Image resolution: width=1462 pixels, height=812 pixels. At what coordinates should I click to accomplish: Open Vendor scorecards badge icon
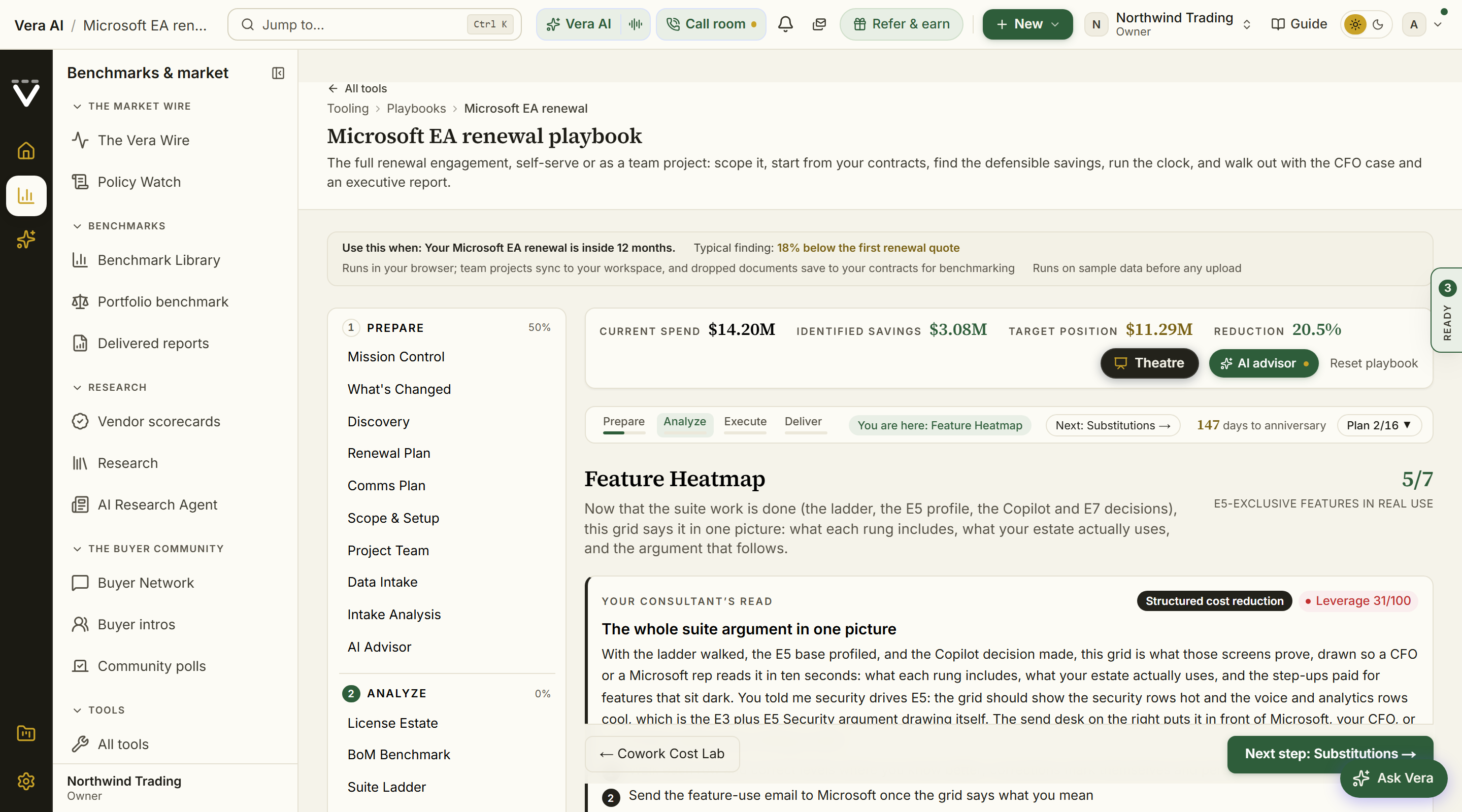click(80, 422)
